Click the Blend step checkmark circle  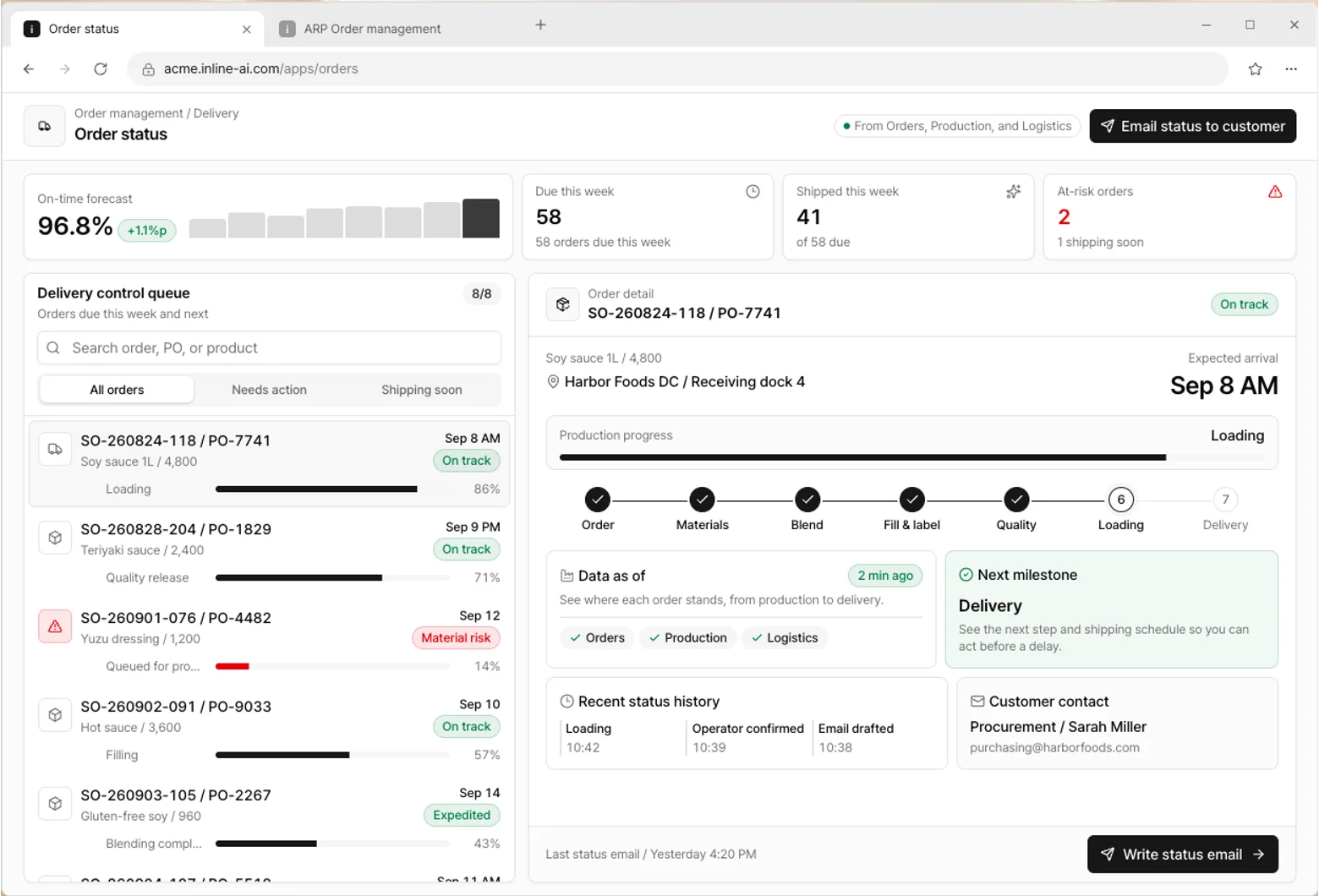807,500
